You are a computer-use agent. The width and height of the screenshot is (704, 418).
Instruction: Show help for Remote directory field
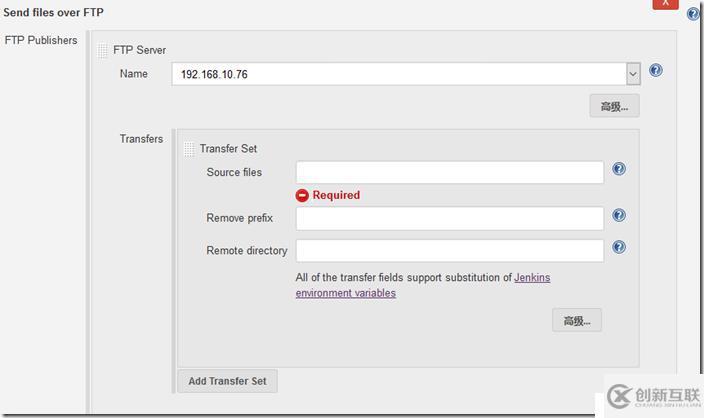(619, 247)
